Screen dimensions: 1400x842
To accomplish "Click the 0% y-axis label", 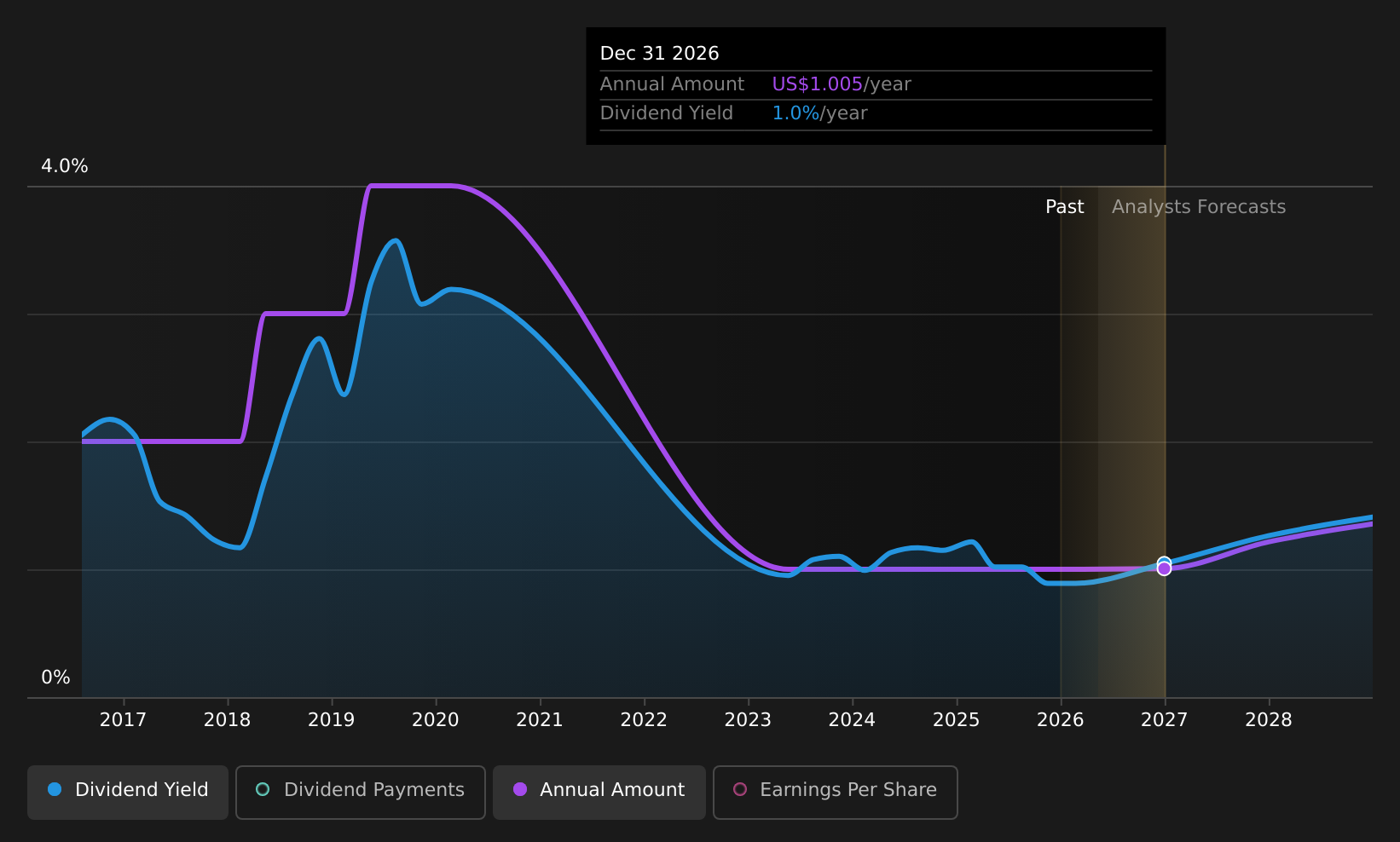I will coord(56,678).
